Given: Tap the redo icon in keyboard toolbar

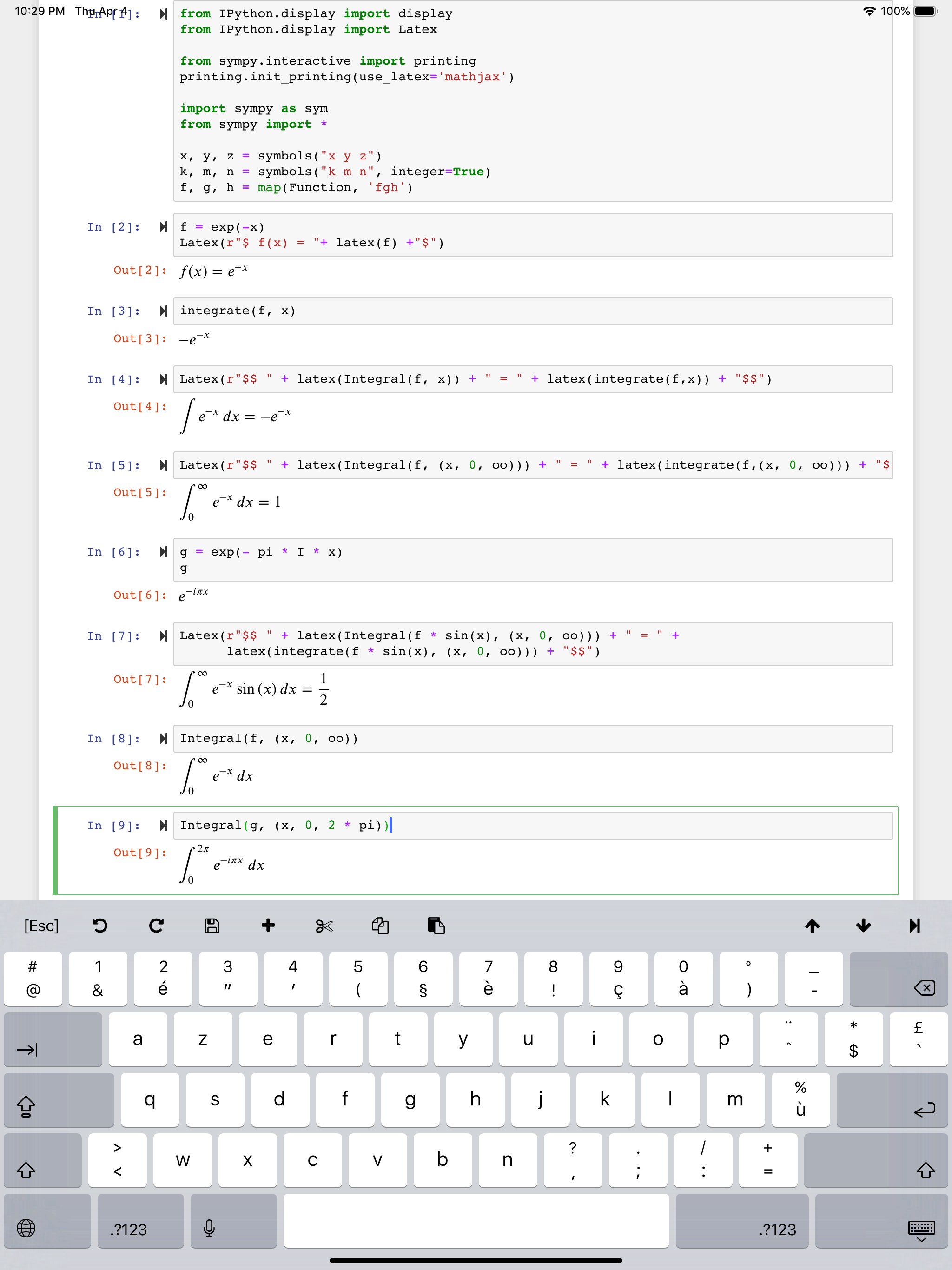Looking at the screenshot, I should pyautogui.click(x=156, y=926).
